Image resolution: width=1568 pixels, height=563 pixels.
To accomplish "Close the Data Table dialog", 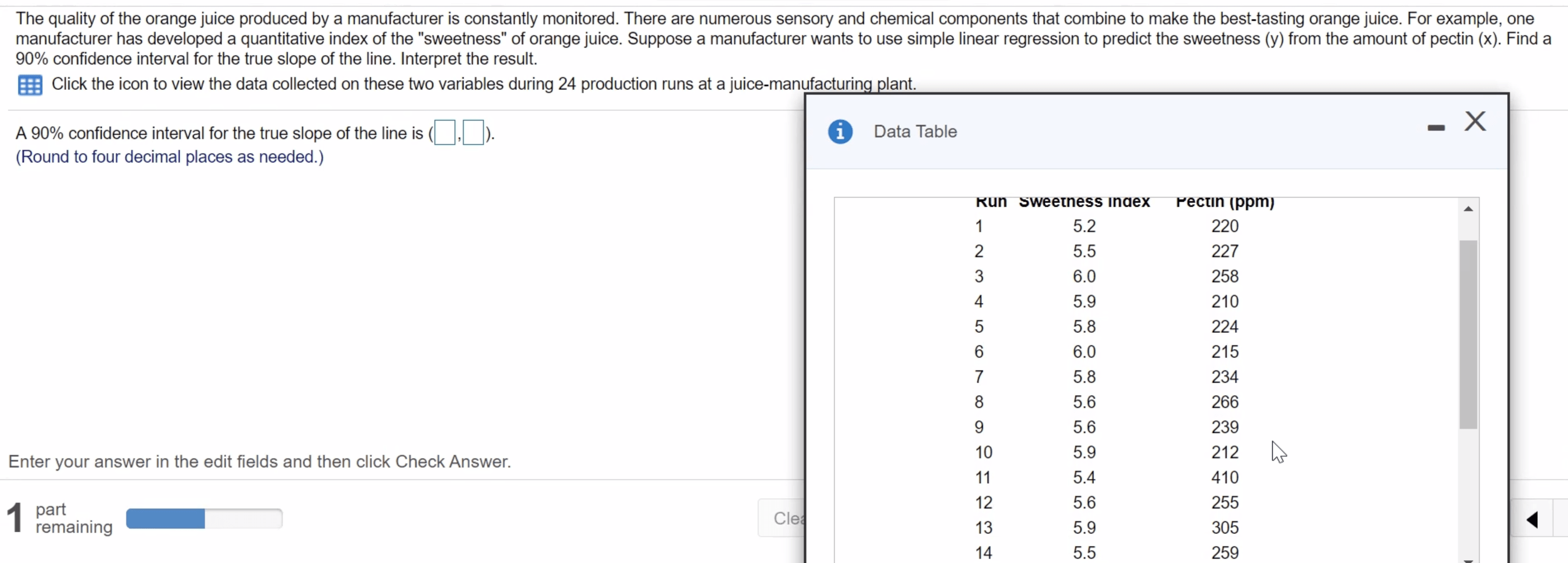I will pos(1475,121).
